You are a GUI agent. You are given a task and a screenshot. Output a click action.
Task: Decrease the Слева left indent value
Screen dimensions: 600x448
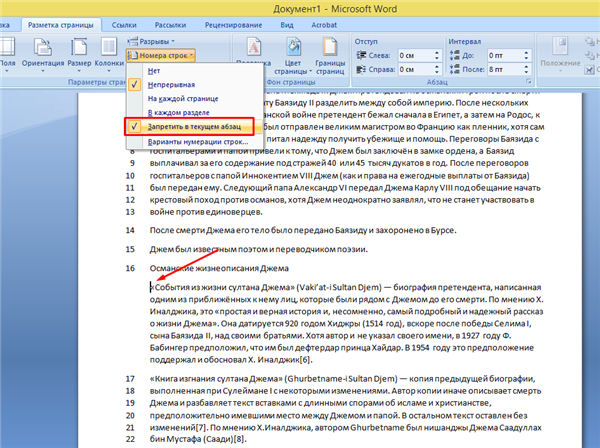coord(437,59)
